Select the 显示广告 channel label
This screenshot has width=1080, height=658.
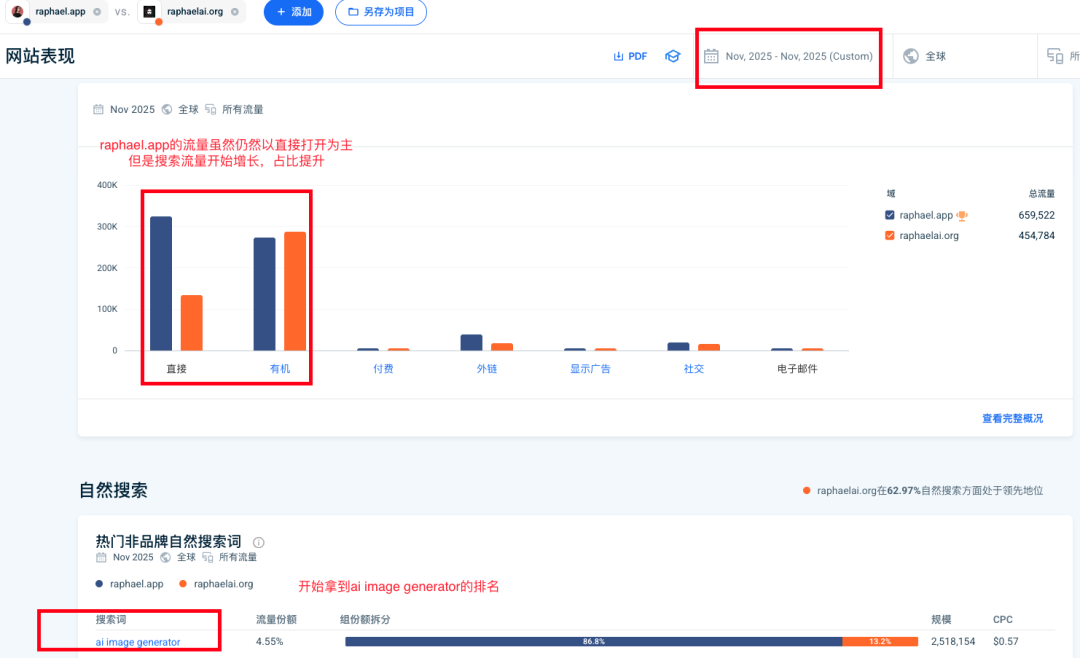click(590, 369)
